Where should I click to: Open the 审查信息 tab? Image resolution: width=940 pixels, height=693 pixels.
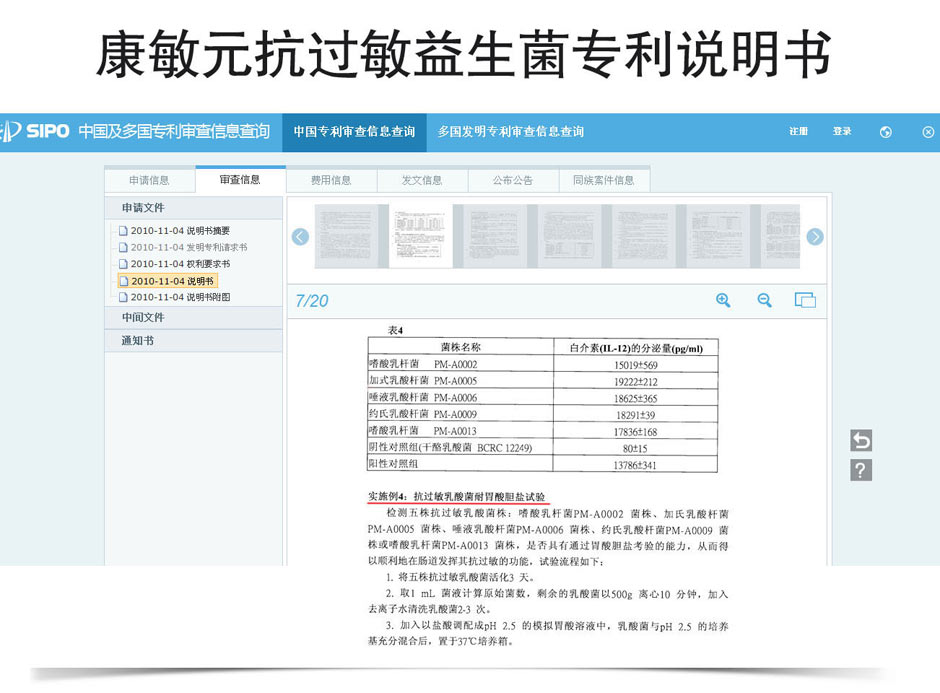point(240,179)
